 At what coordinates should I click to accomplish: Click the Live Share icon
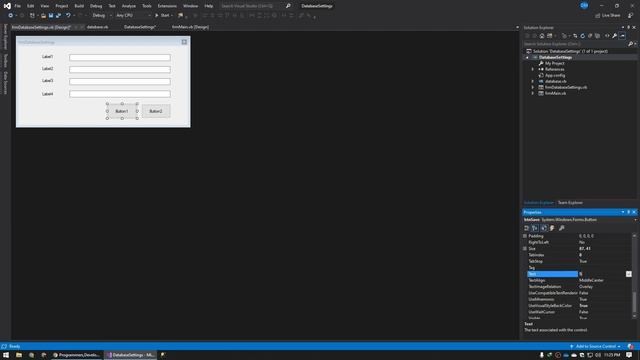pos(598,16)
